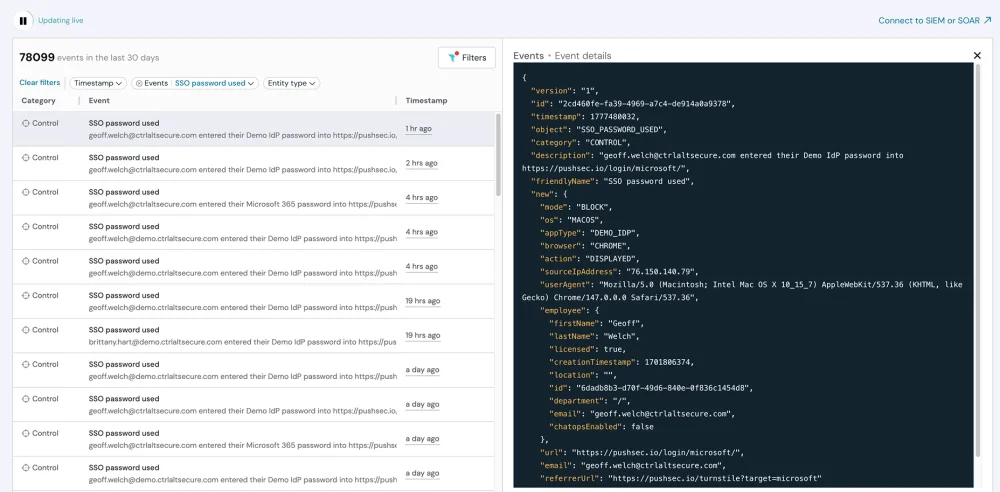The height and width of the screenshot is (492, 1000).
Task: Click the Event column header
Action: pos(99,100)
